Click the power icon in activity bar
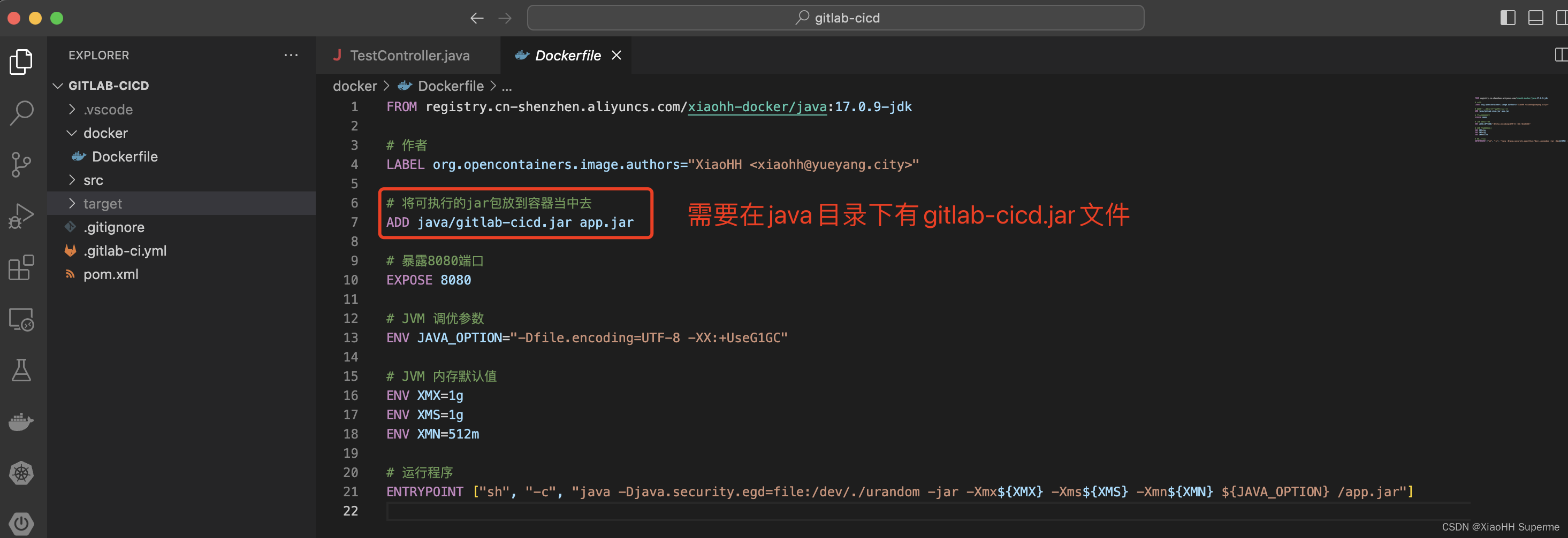This screenshot has width=1568, height=538. pos(21,524)
